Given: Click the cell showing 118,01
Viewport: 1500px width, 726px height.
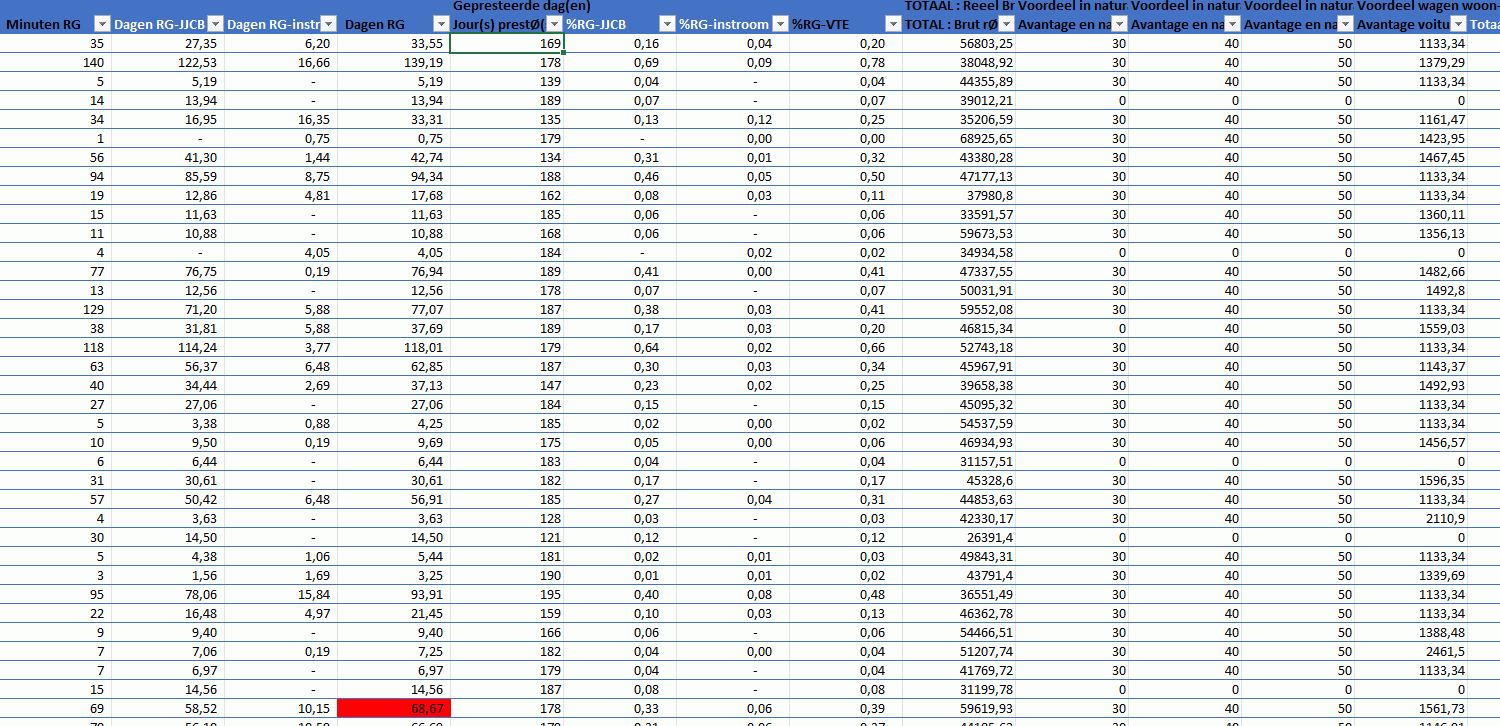Looking at the screenshot, I should 394,347.
